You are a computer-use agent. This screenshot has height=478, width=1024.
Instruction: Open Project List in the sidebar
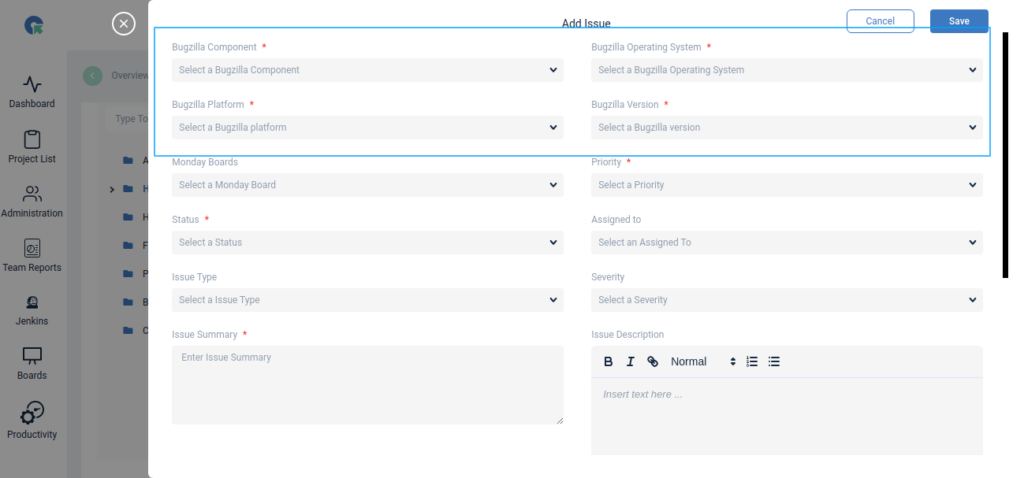pyautogui.click(x=32, y=146)
